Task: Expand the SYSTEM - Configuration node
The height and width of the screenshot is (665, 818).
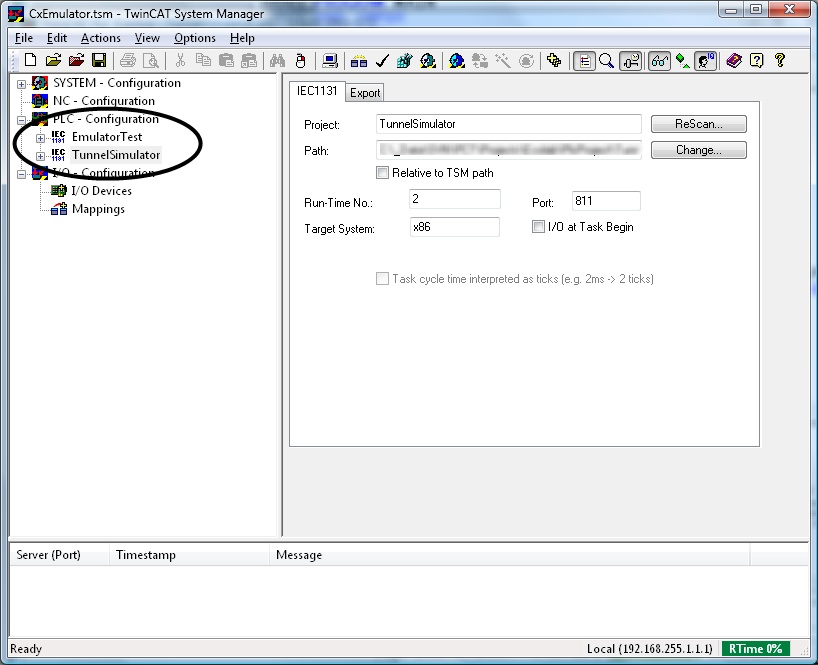Action: click(x=21, y=84)
